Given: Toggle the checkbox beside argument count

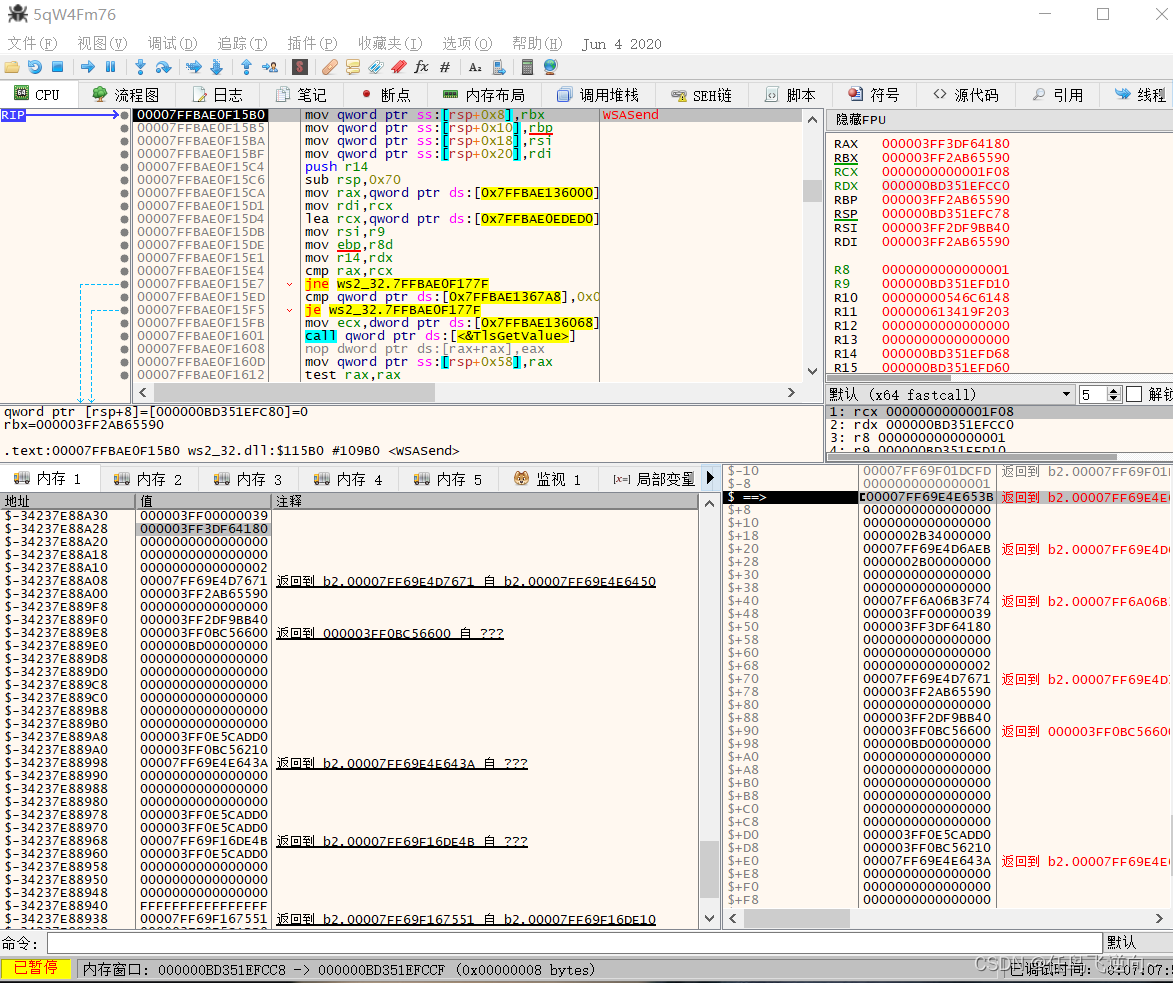Looking at the screenshot, I should [1134, 394].
